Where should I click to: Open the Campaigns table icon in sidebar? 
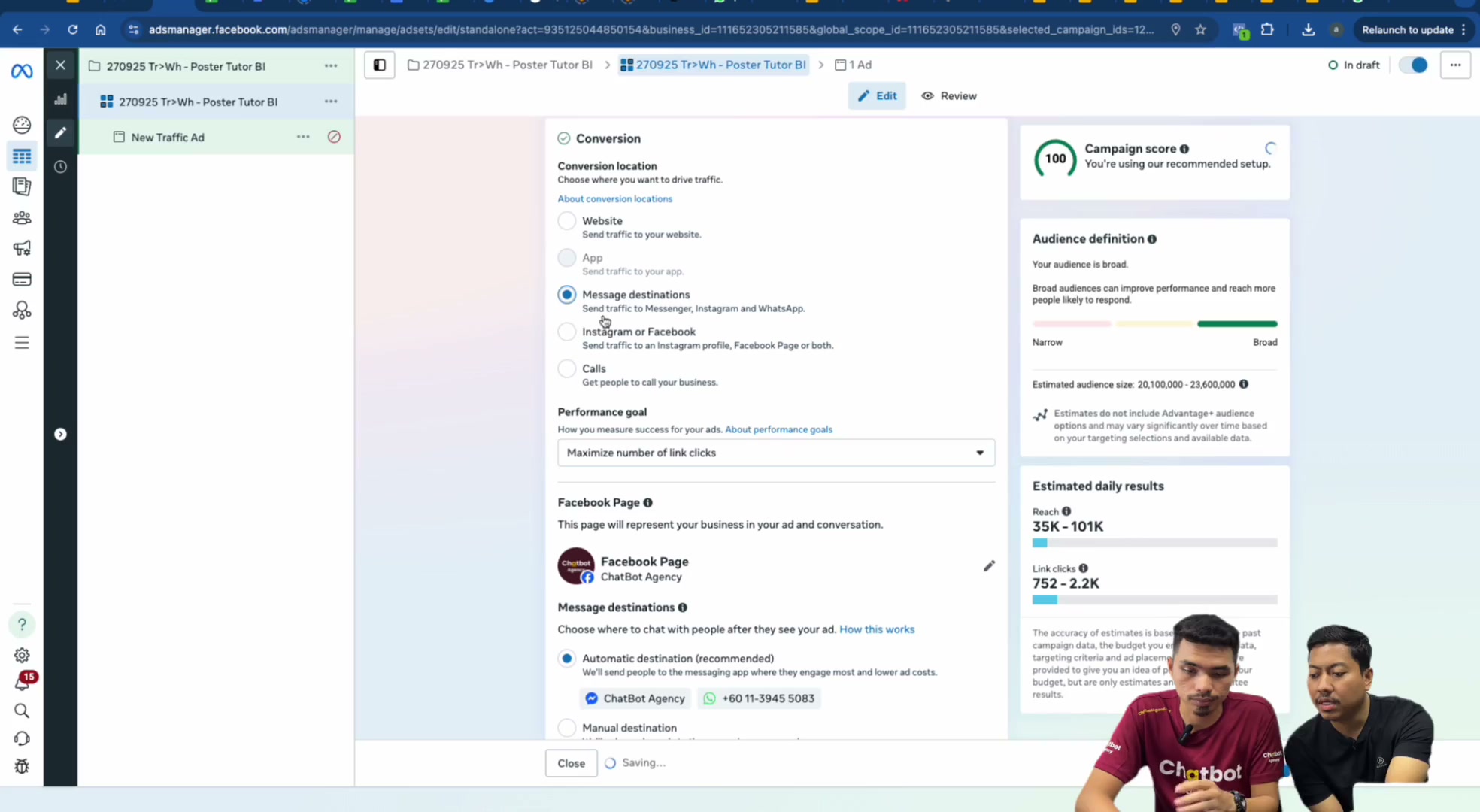coord(22,156)
